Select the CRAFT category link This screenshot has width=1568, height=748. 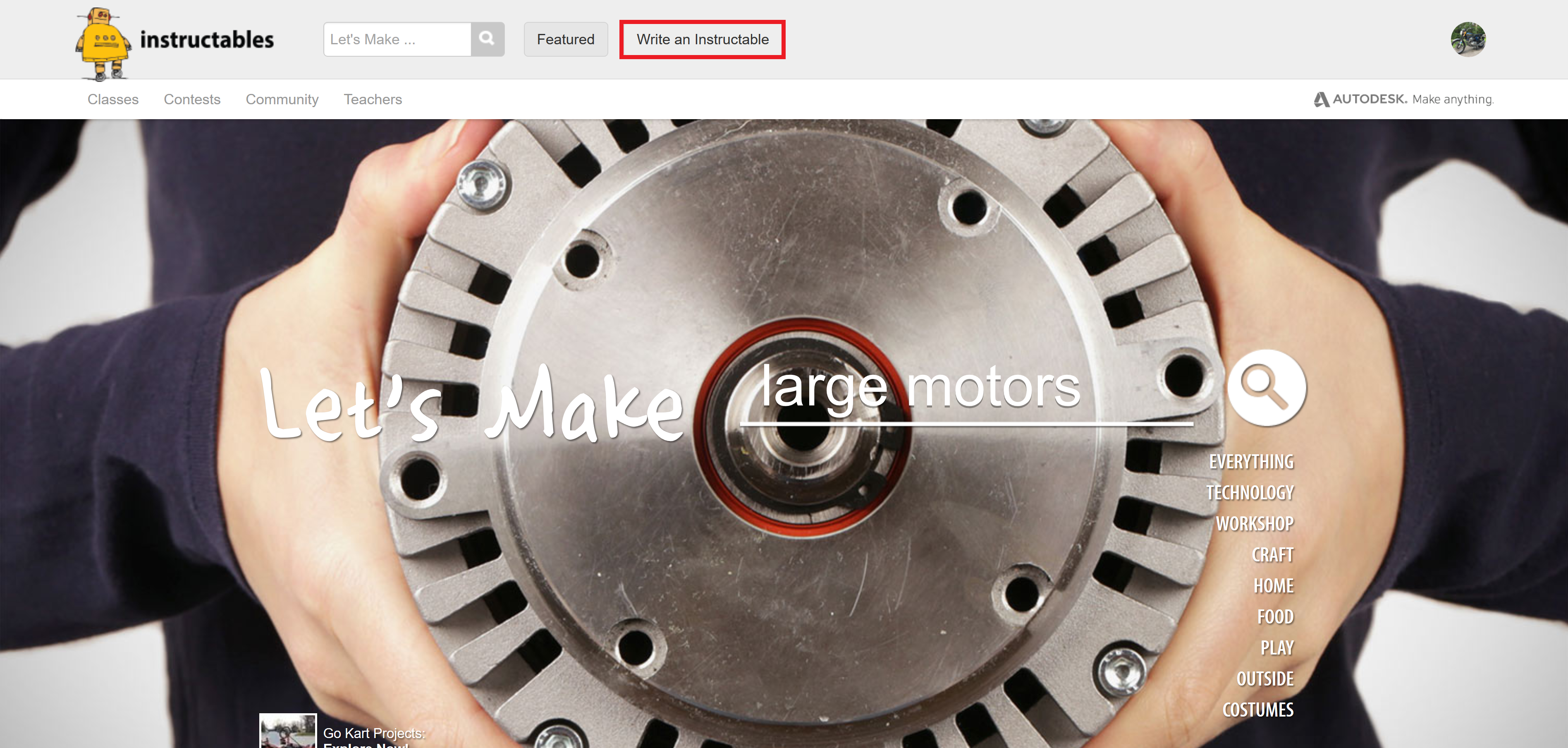click(1273, 555)
